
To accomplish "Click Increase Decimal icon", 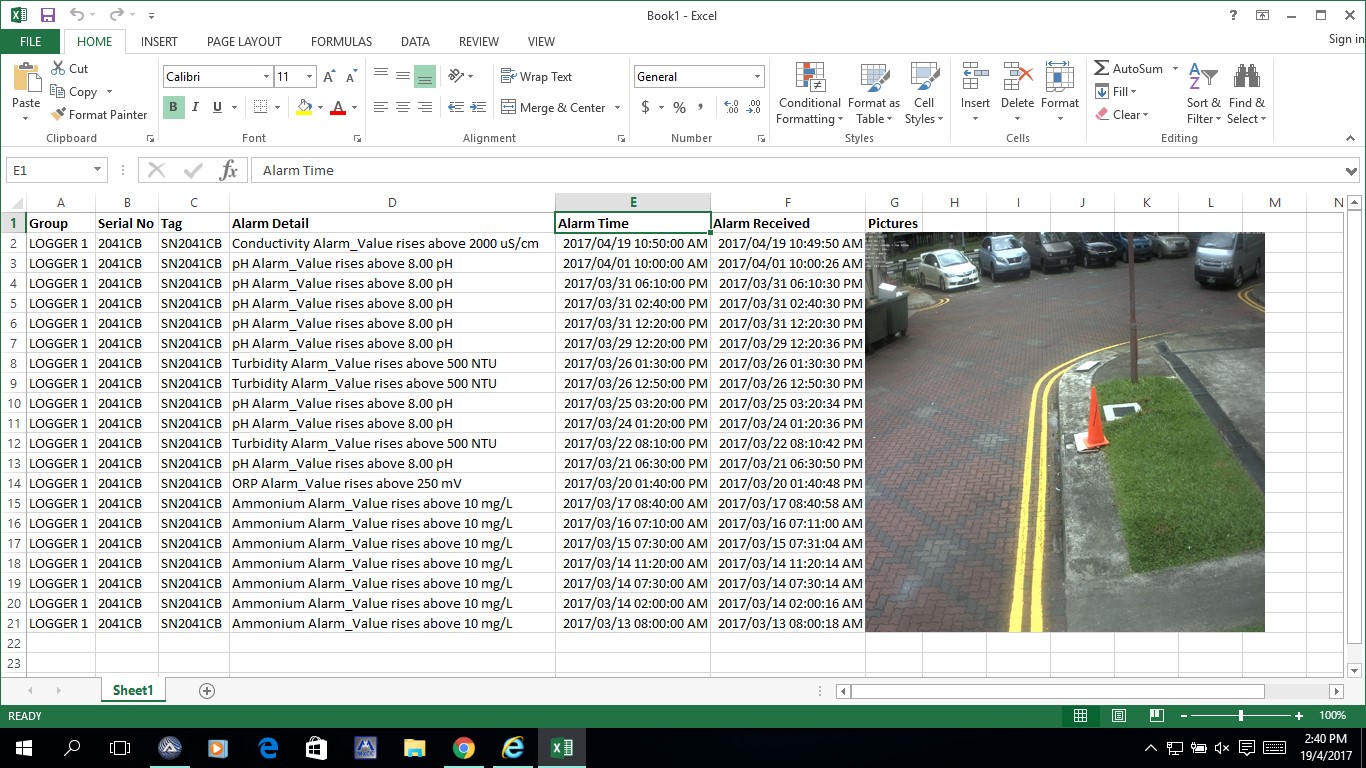I will [x=731, y=107].
